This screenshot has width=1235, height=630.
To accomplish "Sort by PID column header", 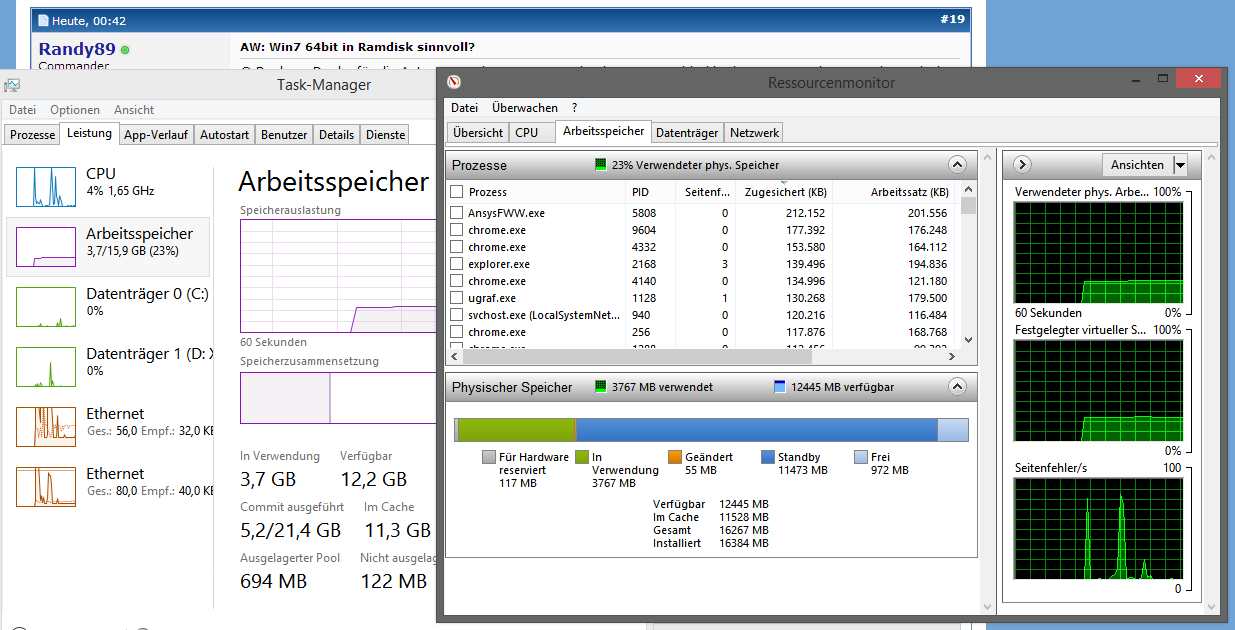I will pyautogui.click(x=652, y=192).
